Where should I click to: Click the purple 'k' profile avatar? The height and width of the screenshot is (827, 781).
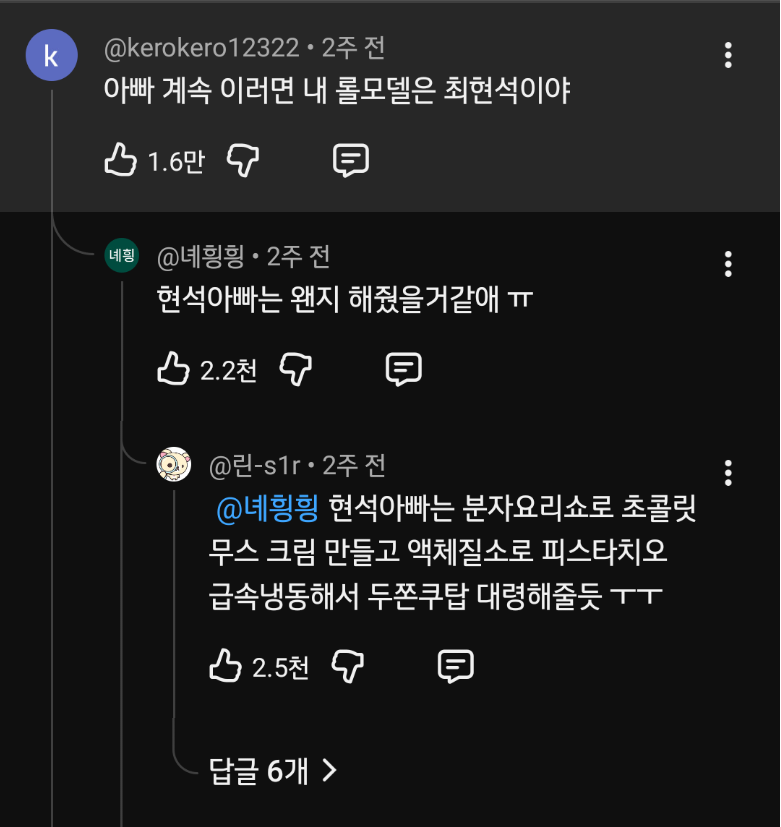51,55
